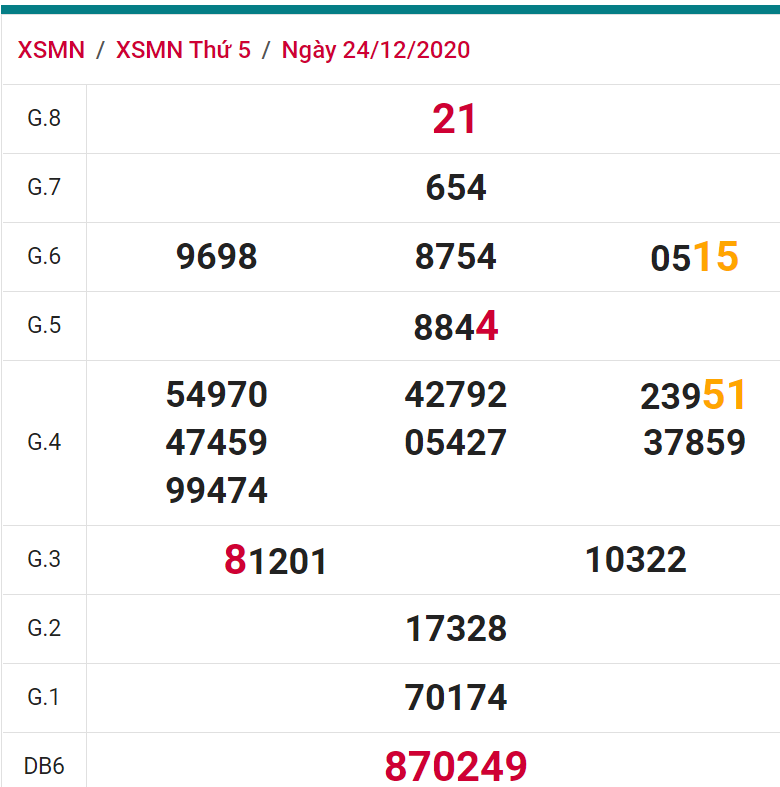The image size is (780, 787).
Task: Click the G.5 number 8844
Action: click(455, 326)
